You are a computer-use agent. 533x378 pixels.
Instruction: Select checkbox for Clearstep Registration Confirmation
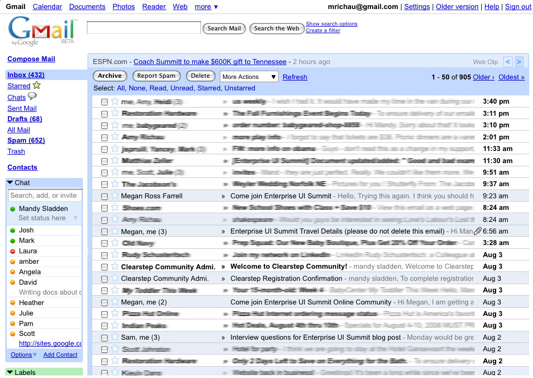click(104, 279)
